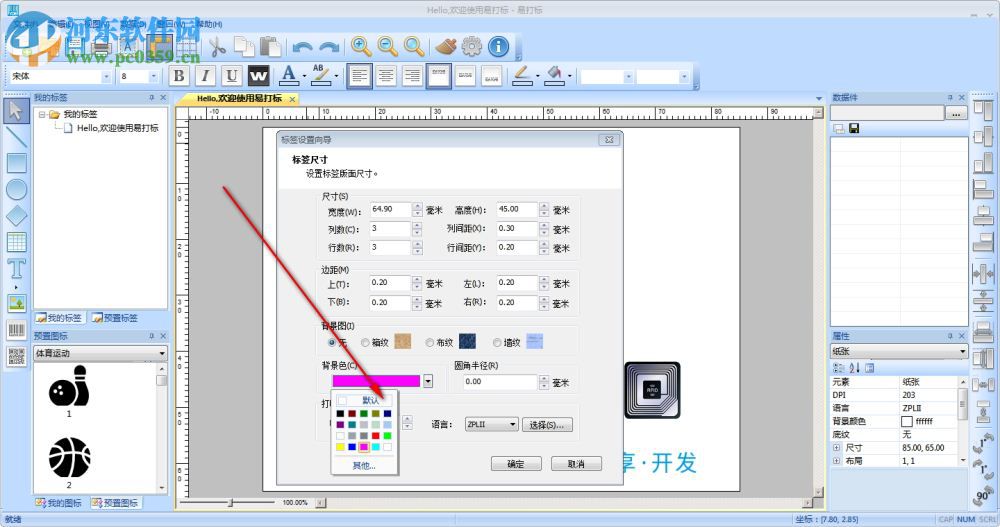Open the 体育运动 icon category dropdown

point(100,353)
